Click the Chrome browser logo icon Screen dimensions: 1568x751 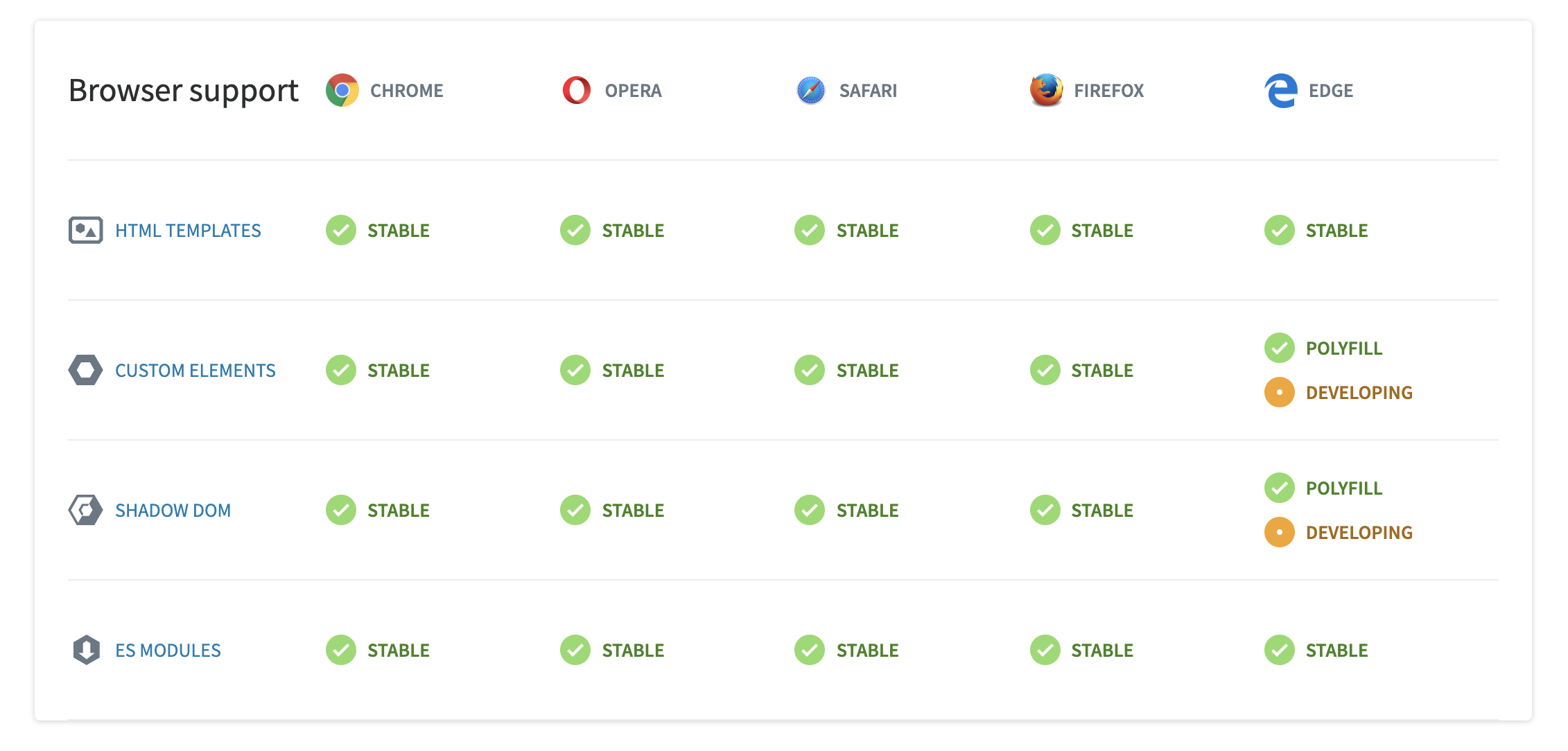point(342,90)
